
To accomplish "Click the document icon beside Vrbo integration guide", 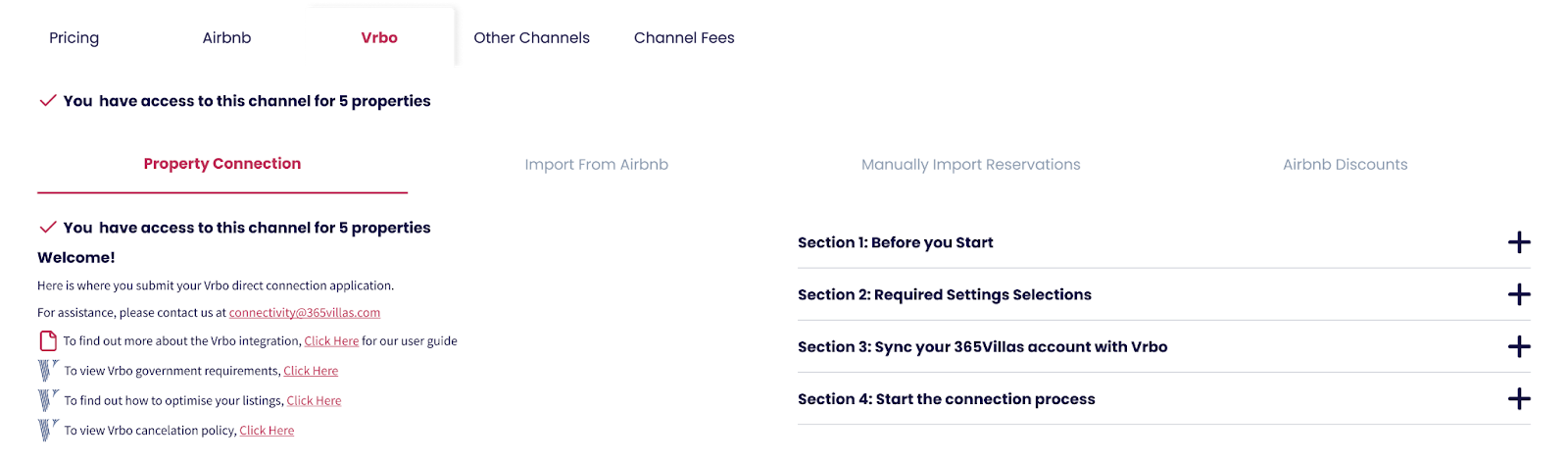I will (x=47, y=341).
